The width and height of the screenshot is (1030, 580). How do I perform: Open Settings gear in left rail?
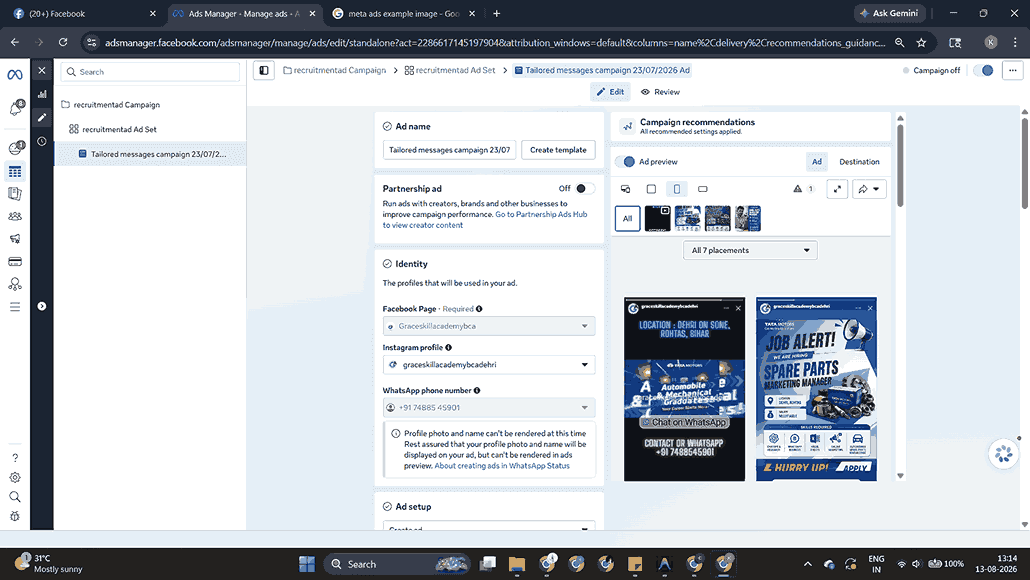tap(15, 478)
